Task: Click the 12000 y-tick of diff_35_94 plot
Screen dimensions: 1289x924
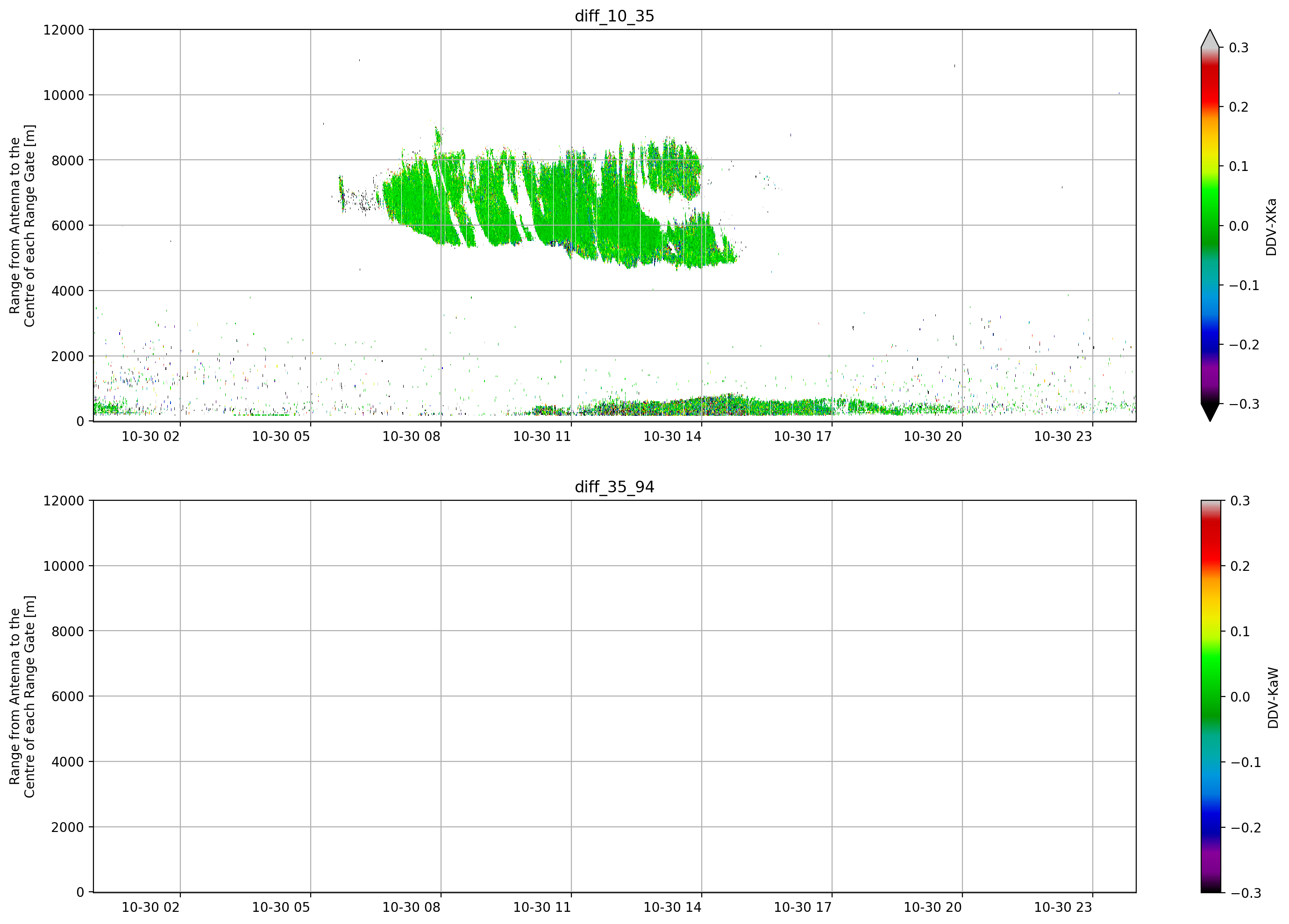Action: (x=64, y=501)
